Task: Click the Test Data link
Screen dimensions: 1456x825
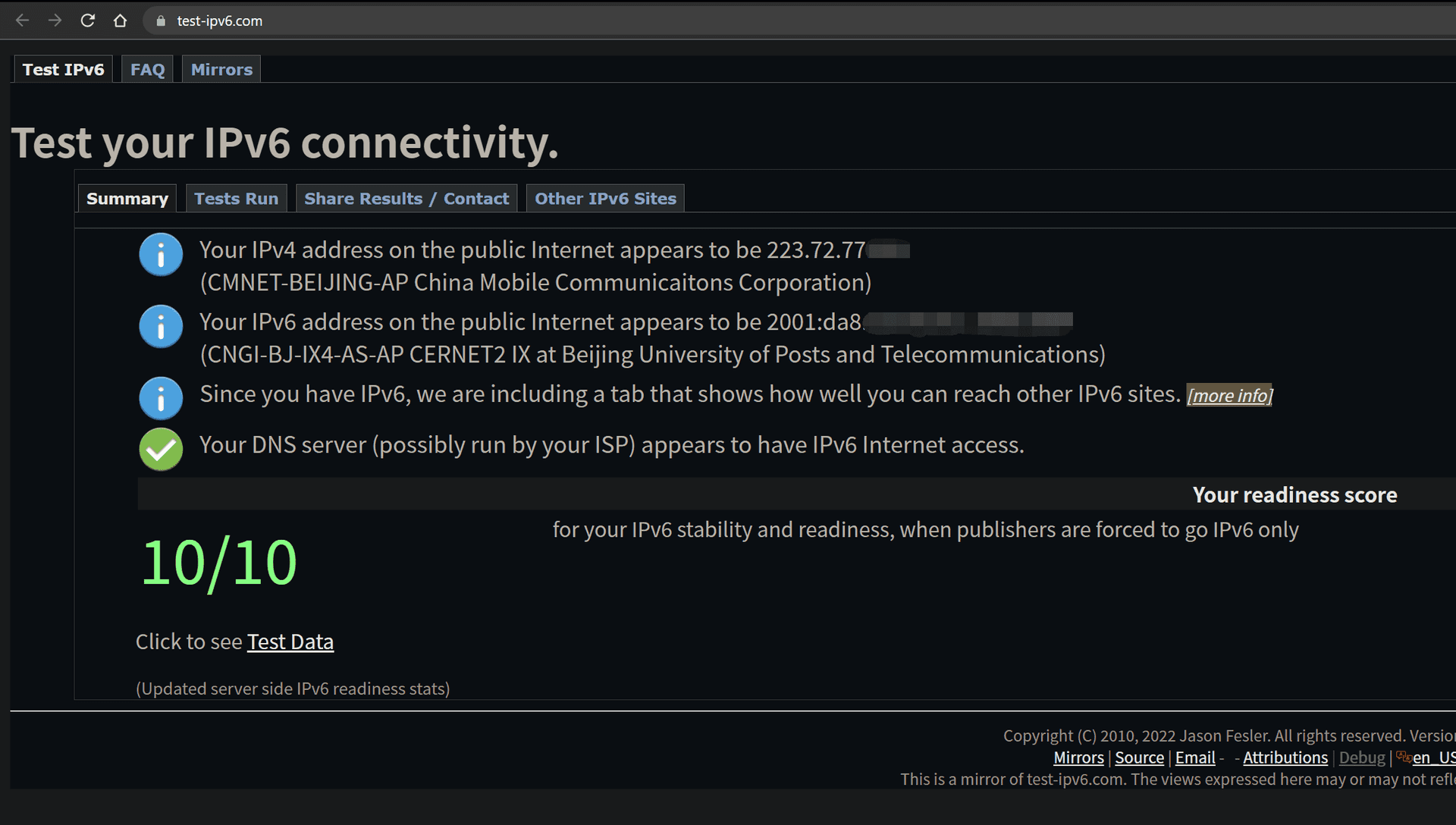Action: point(290,642)
